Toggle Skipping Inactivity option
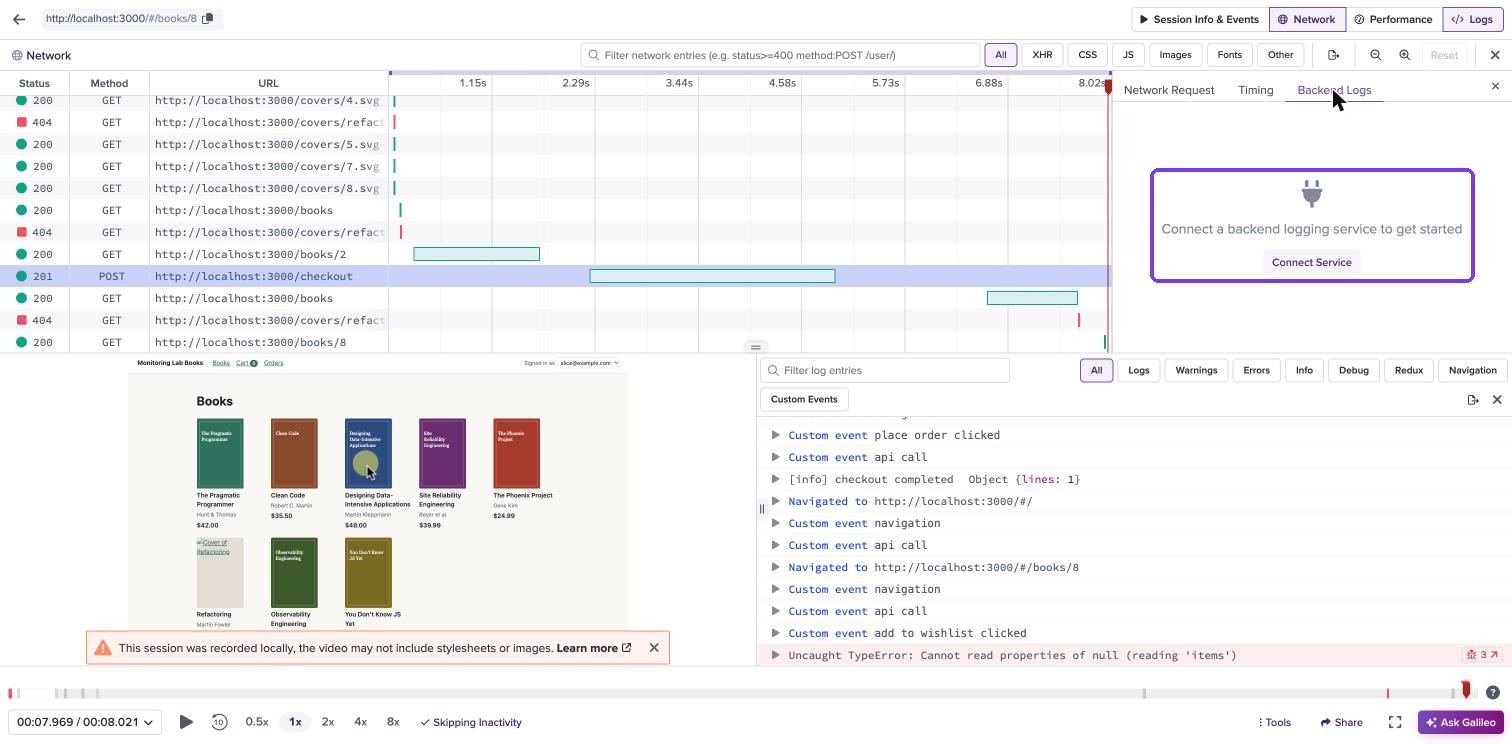This screenshot has width=1512, height=744. [x=471, y=722]
